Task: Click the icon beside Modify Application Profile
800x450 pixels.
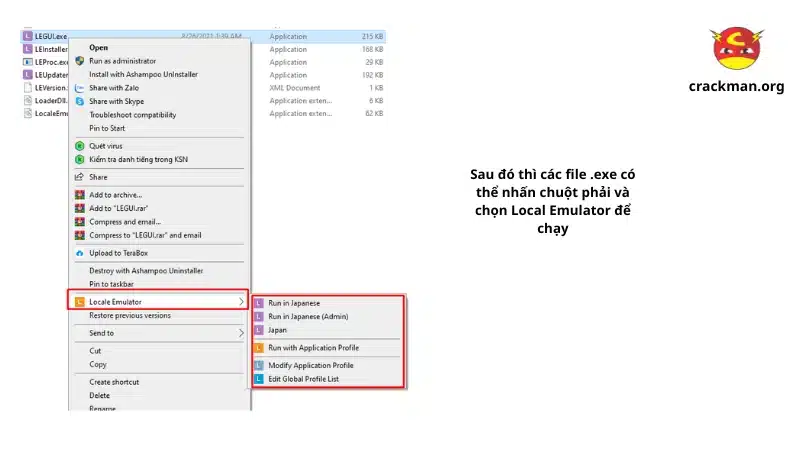Action: click(x=259, y=365)
